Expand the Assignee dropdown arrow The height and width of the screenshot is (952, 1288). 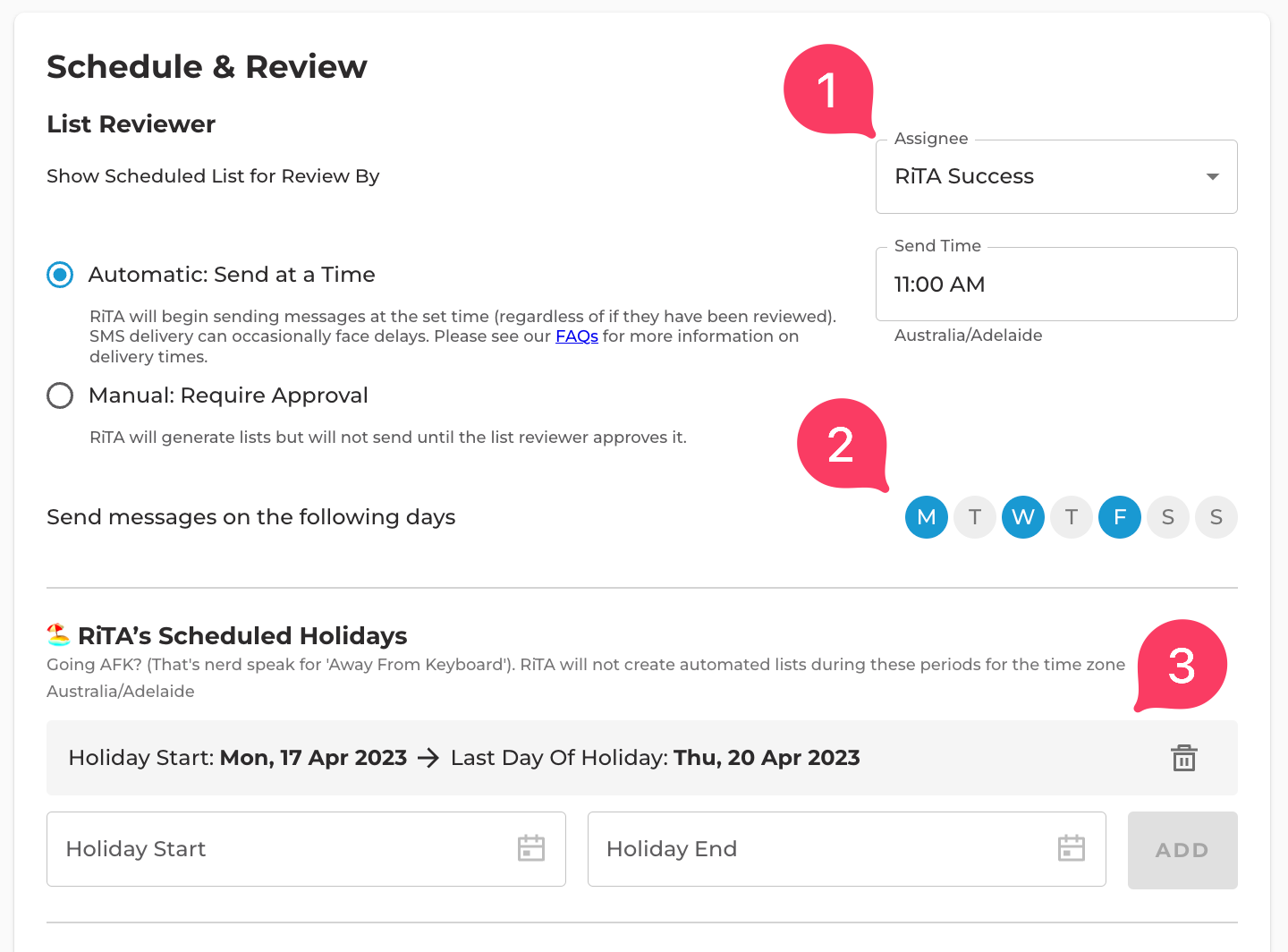tap(1213, 176)
